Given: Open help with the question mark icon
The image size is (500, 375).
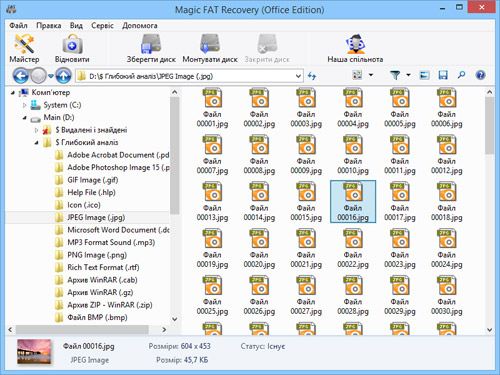Looking at the screenshot, I should [480, 75].
